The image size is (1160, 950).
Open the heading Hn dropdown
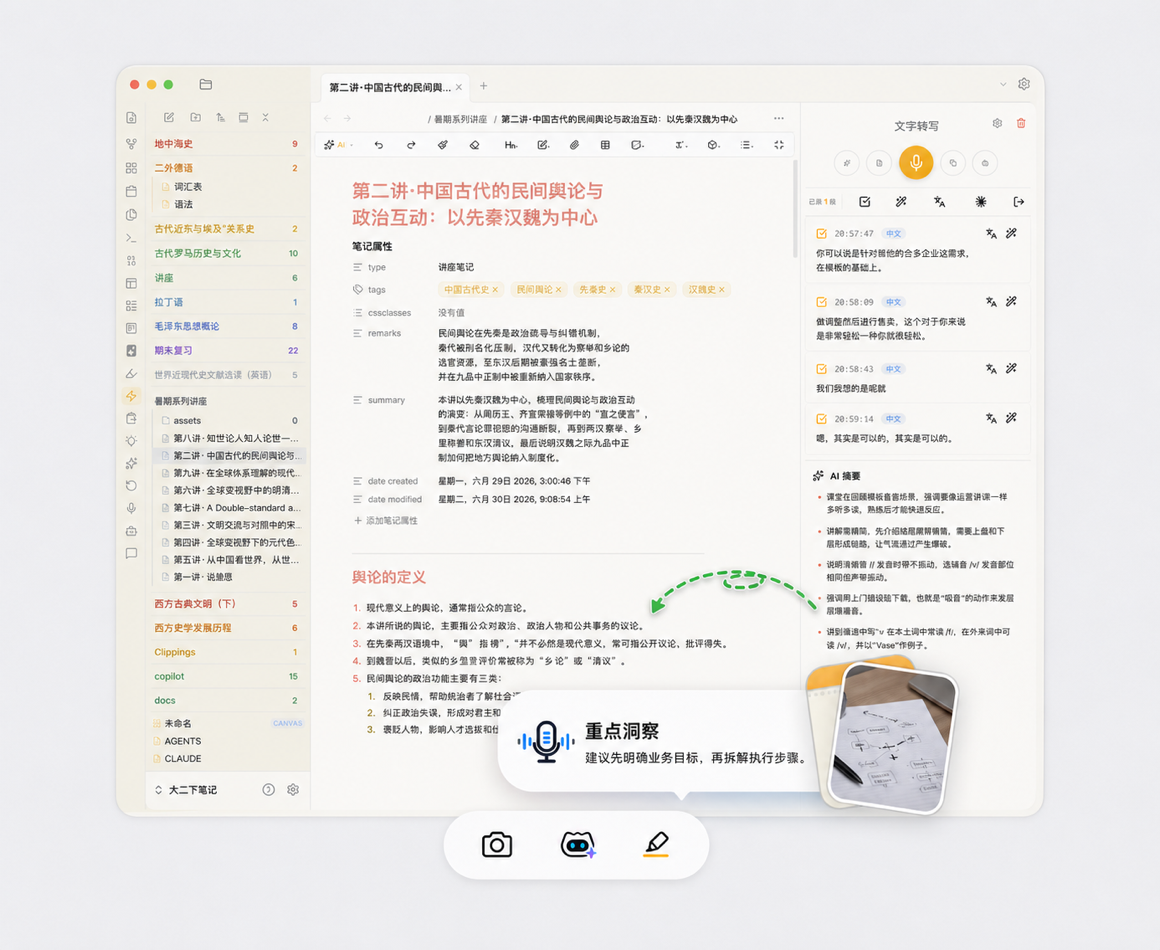coord(510,145)
